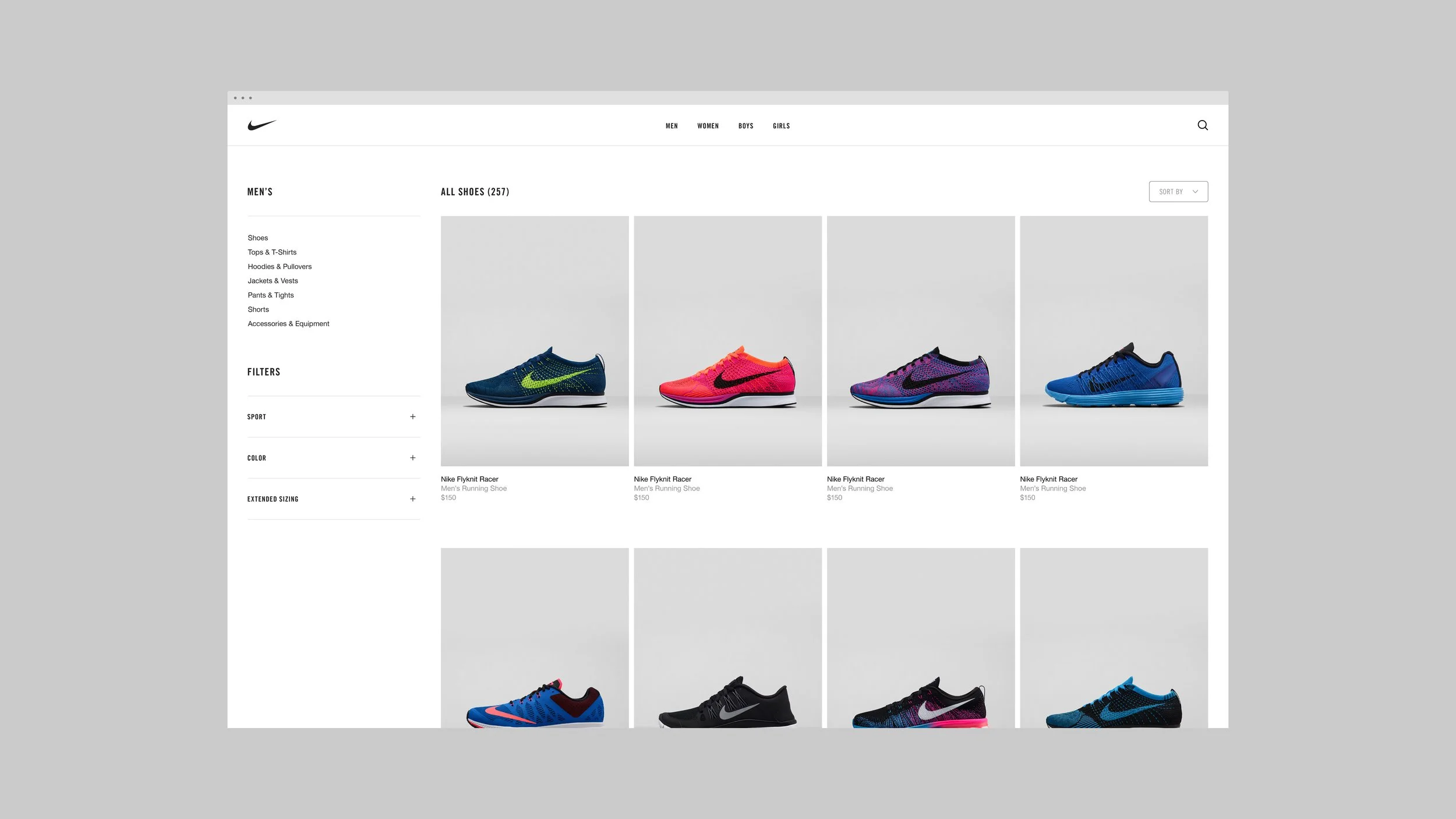1456x819 pixels.
Task: Go to the Boys section
Action: tap(745, 126)
